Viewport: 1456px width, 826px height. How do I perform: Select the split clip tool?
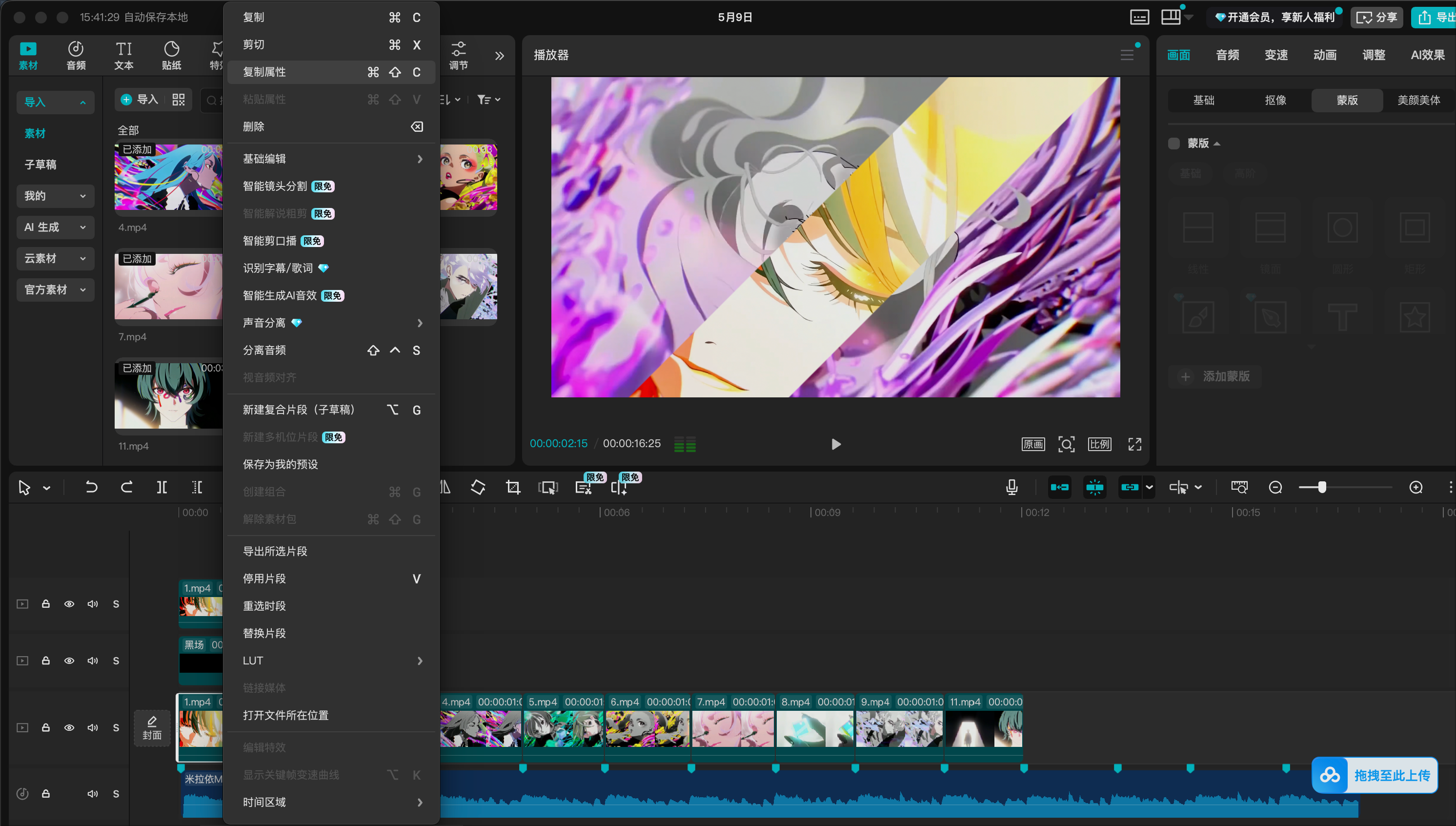[x=162, y=487]
